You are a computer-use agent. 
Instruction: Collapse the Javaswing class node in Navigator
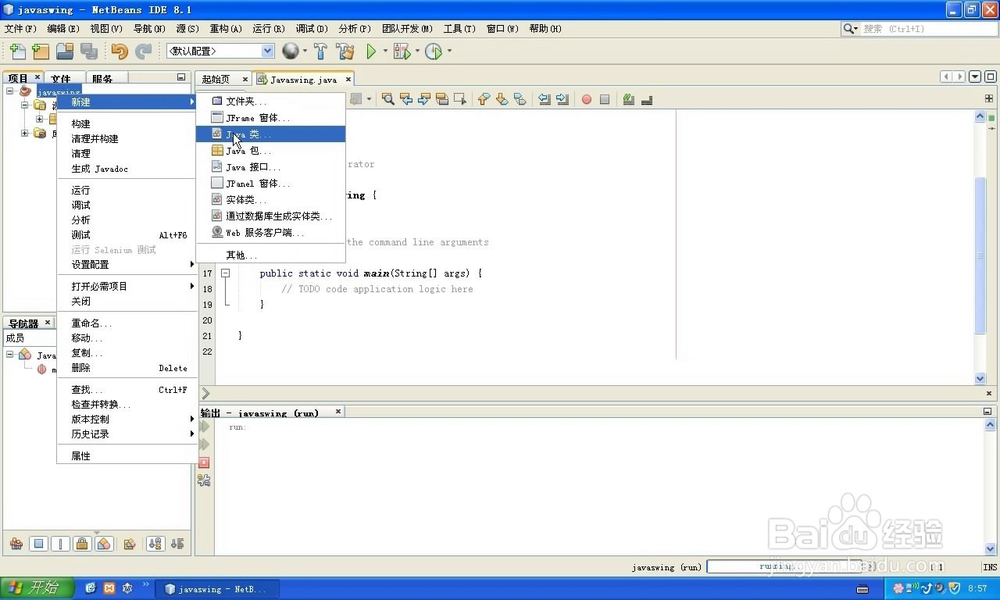tap(10, 354)
